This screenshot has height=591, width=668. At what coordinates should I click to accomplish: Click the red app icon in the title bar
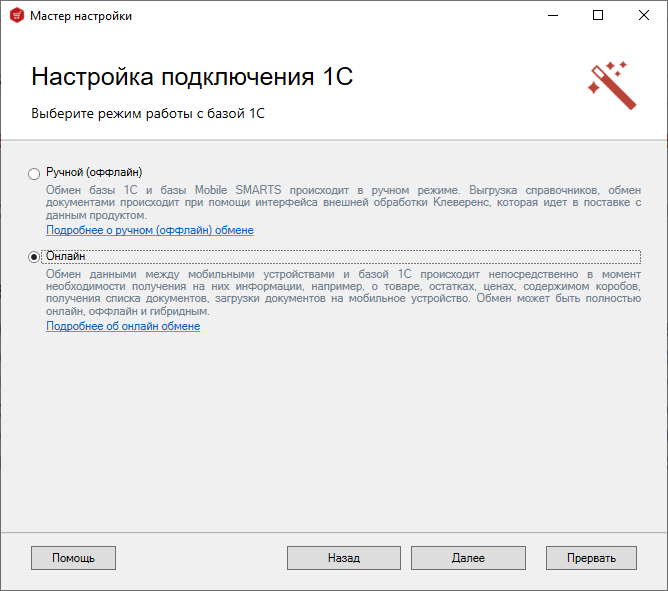click(17, 16)
